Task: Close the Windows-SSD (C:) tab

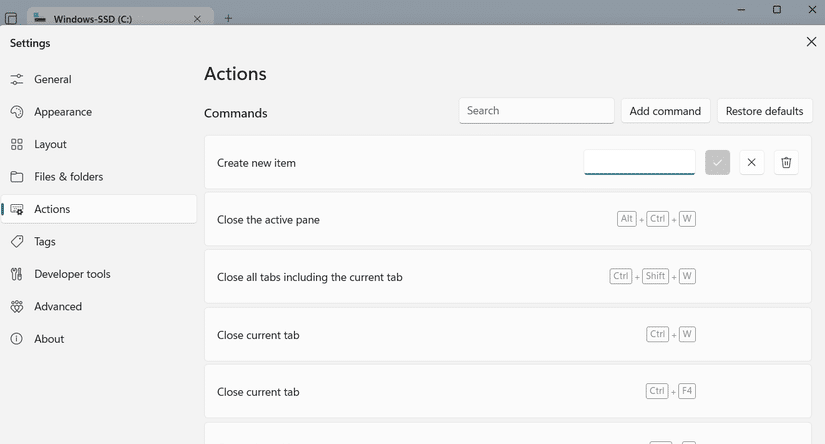Action: coord(197,19)
